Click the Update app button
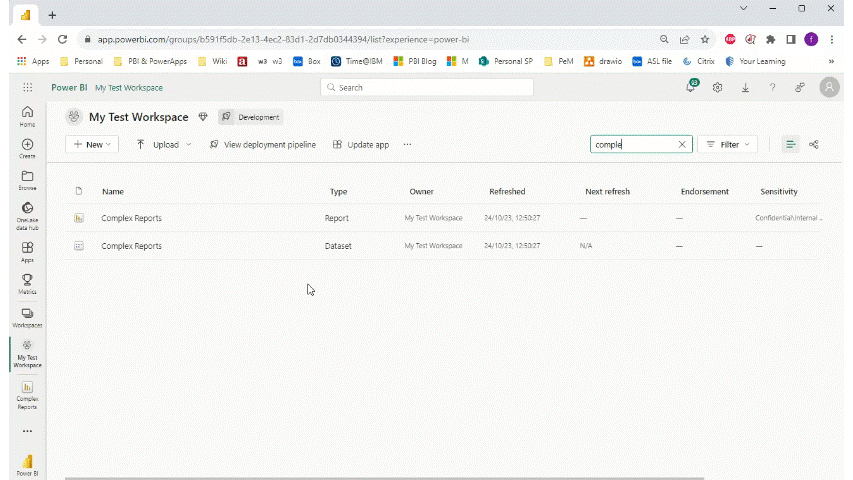Viewport: 853px width, 480px height. 361,145
